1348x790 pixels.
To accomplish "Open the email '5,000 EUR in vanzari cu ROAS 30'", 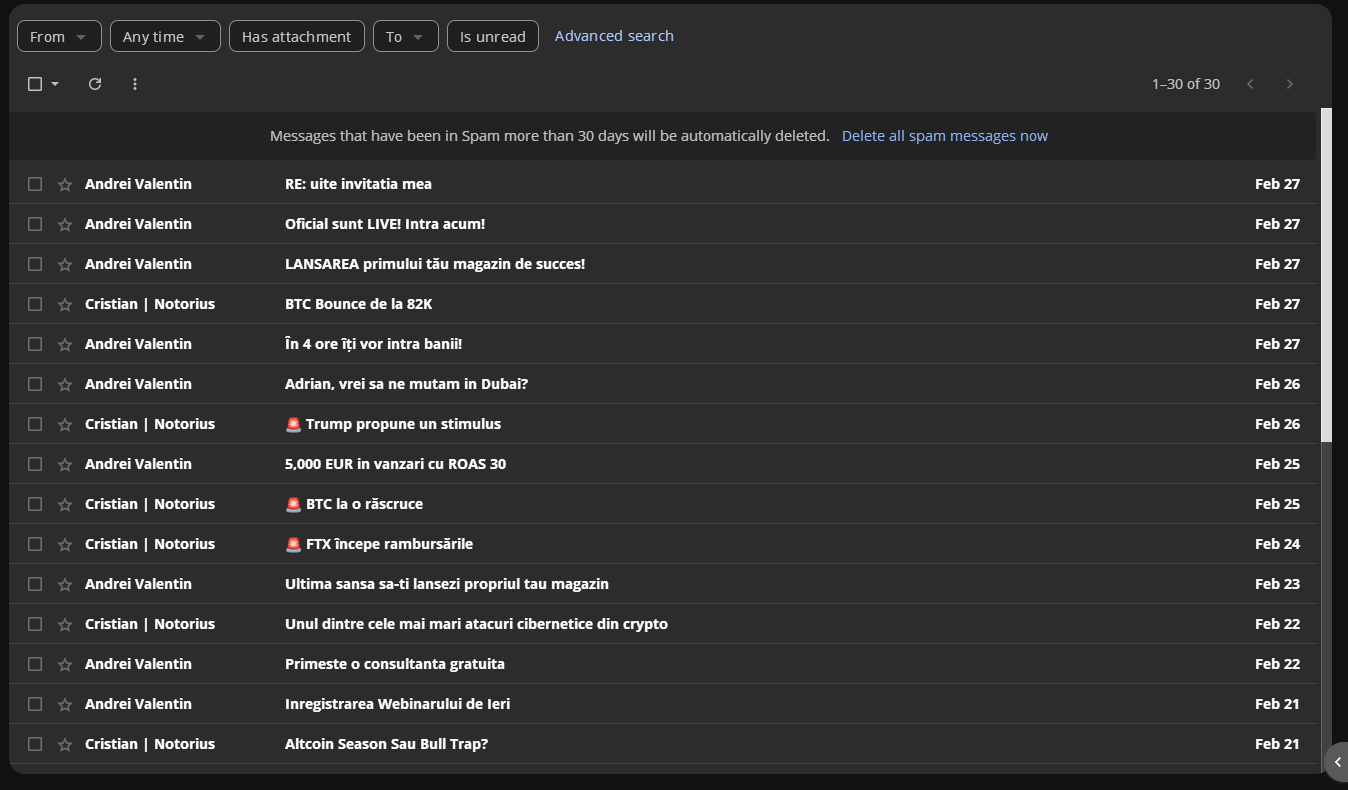I will tap(395, 464).
